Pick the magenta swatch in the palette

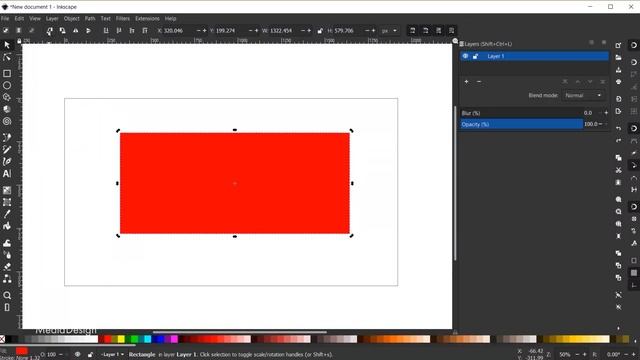(x=174, y=339)
